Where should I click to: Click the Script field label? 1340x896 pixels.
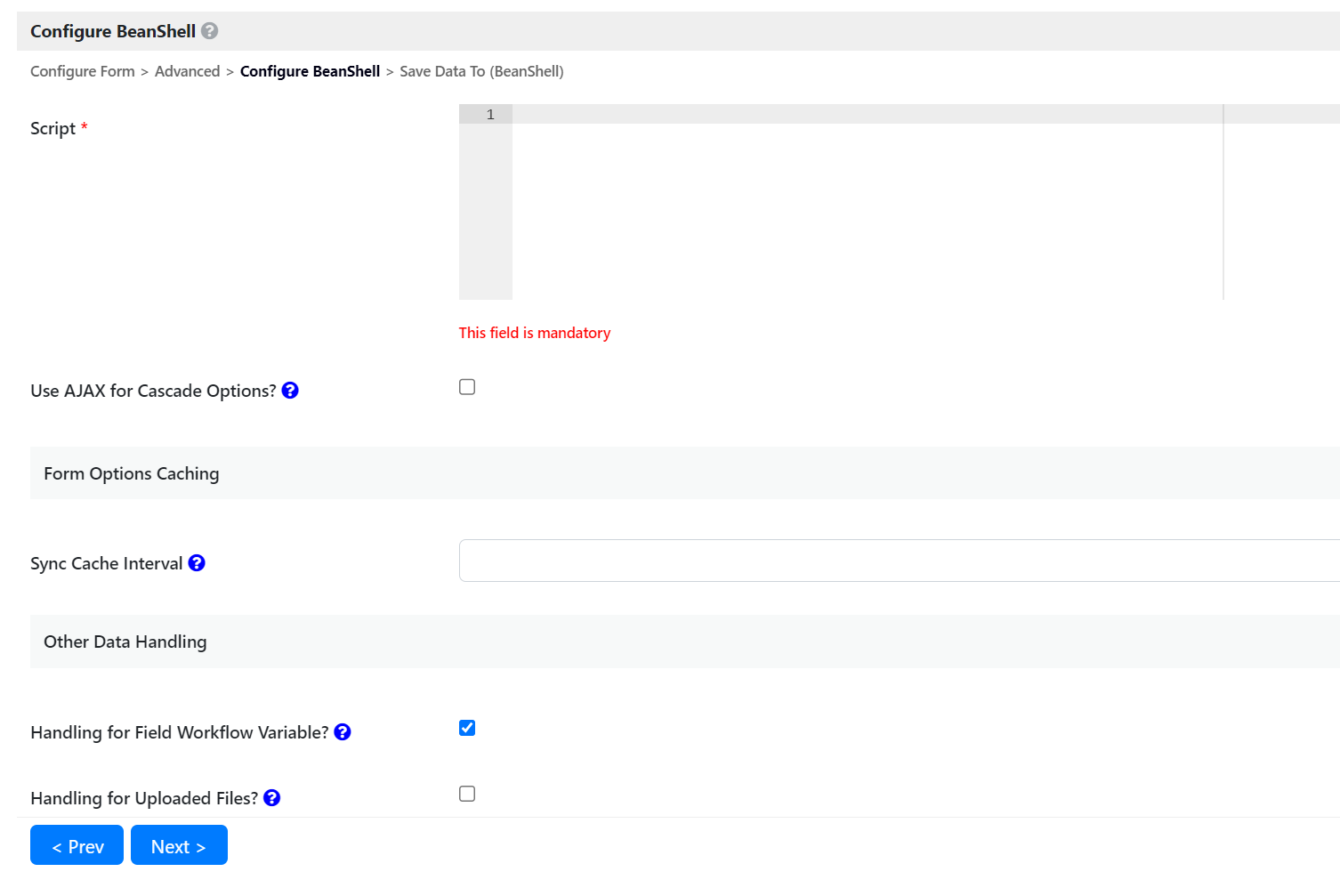point(52,128)
